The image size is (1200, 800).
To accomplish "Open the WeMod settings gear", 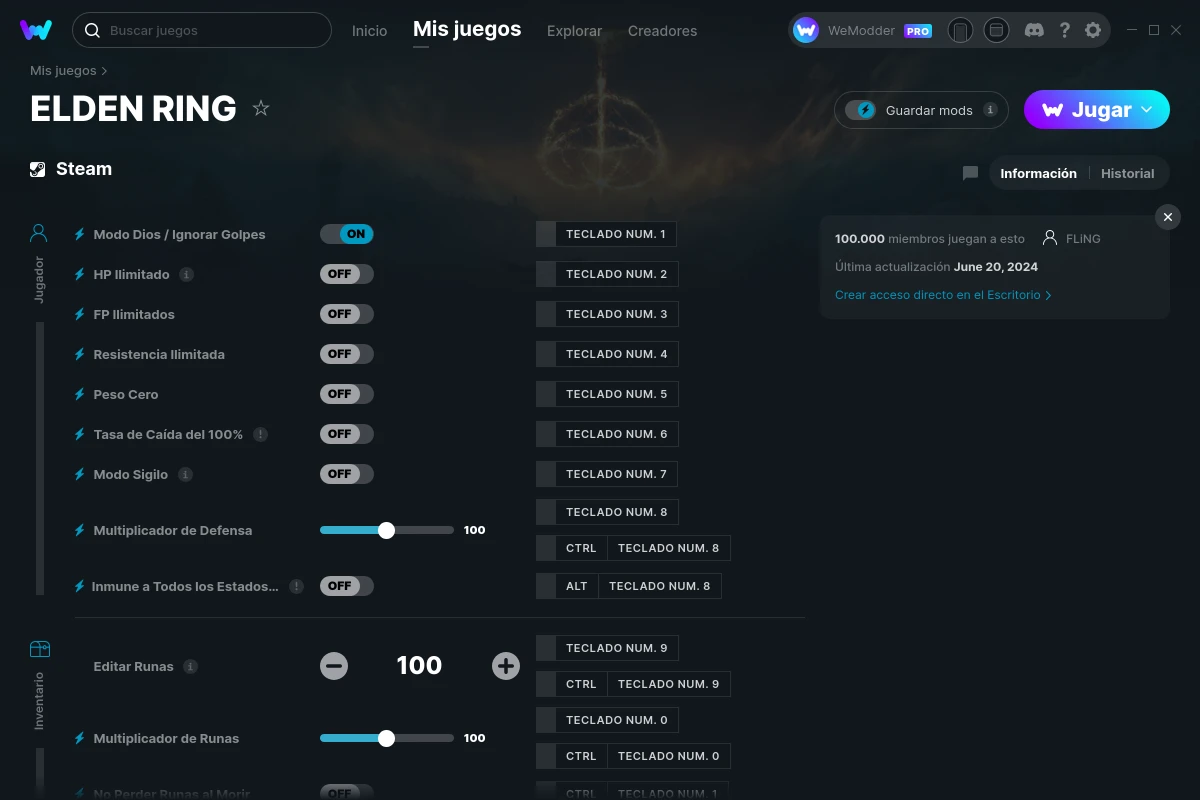I will point(1093,30).
